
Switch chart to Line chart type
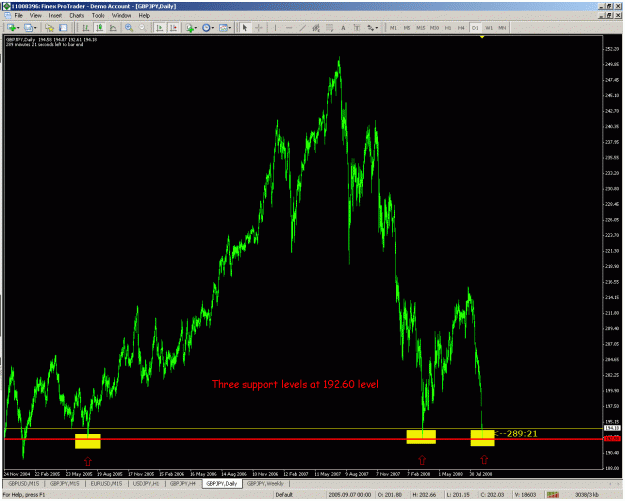point(113,28)
